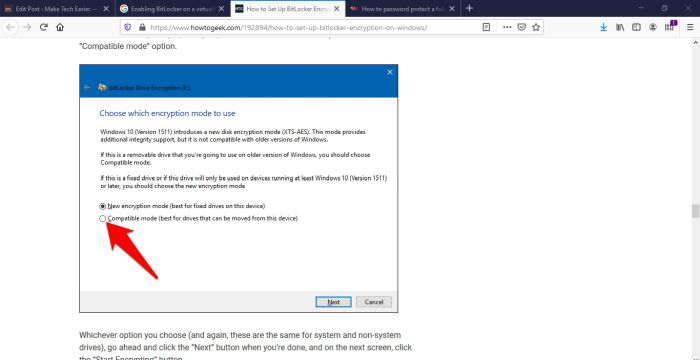Screen dimensions: 700x360
Task: Restore down the Firefox window
Action: pyautogui.click(x=665, y=8)
